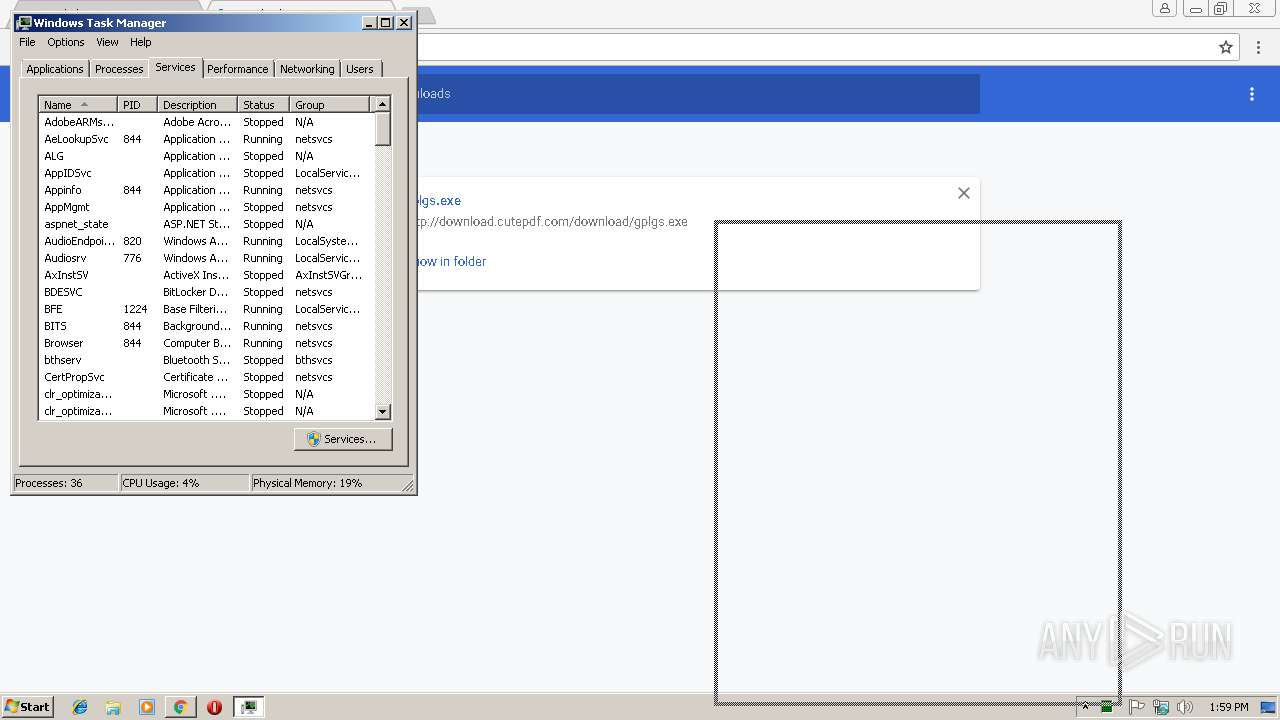1280x720 pixels.
Task: Open Action Center flag tray icon
Action: point(1137,707)
